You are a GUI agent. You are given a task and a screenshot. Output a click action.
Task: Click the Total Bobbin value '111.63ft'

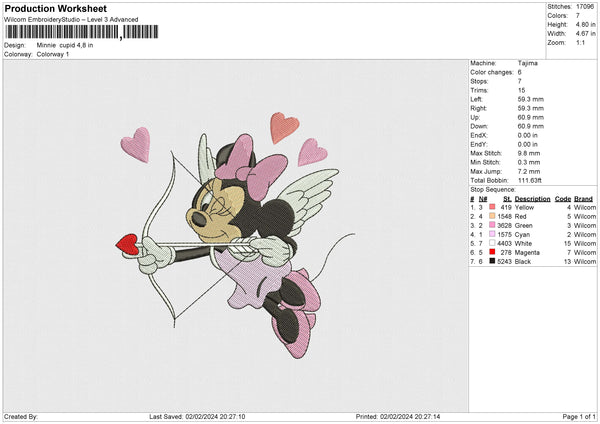[530, 180]
